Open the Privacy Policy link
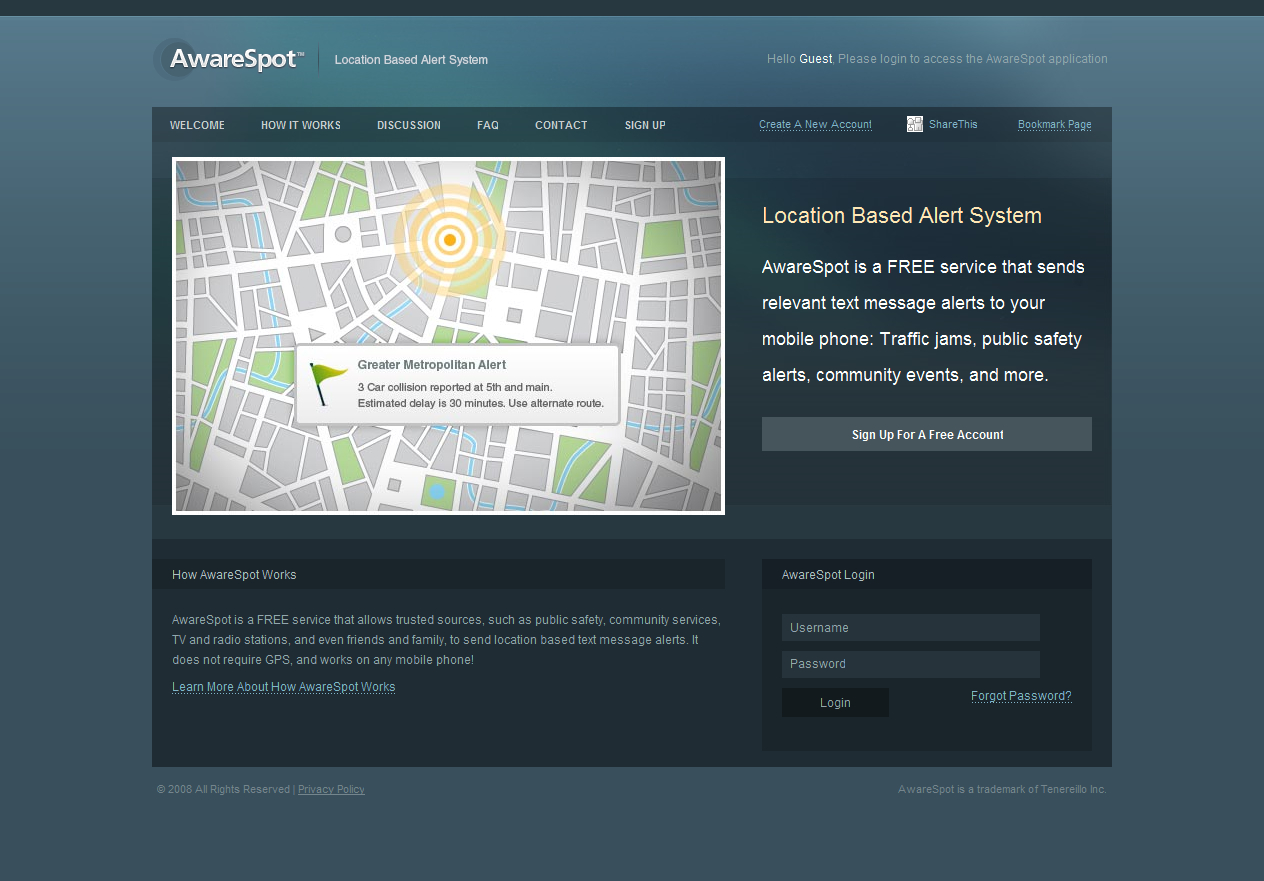 [331, 789]
